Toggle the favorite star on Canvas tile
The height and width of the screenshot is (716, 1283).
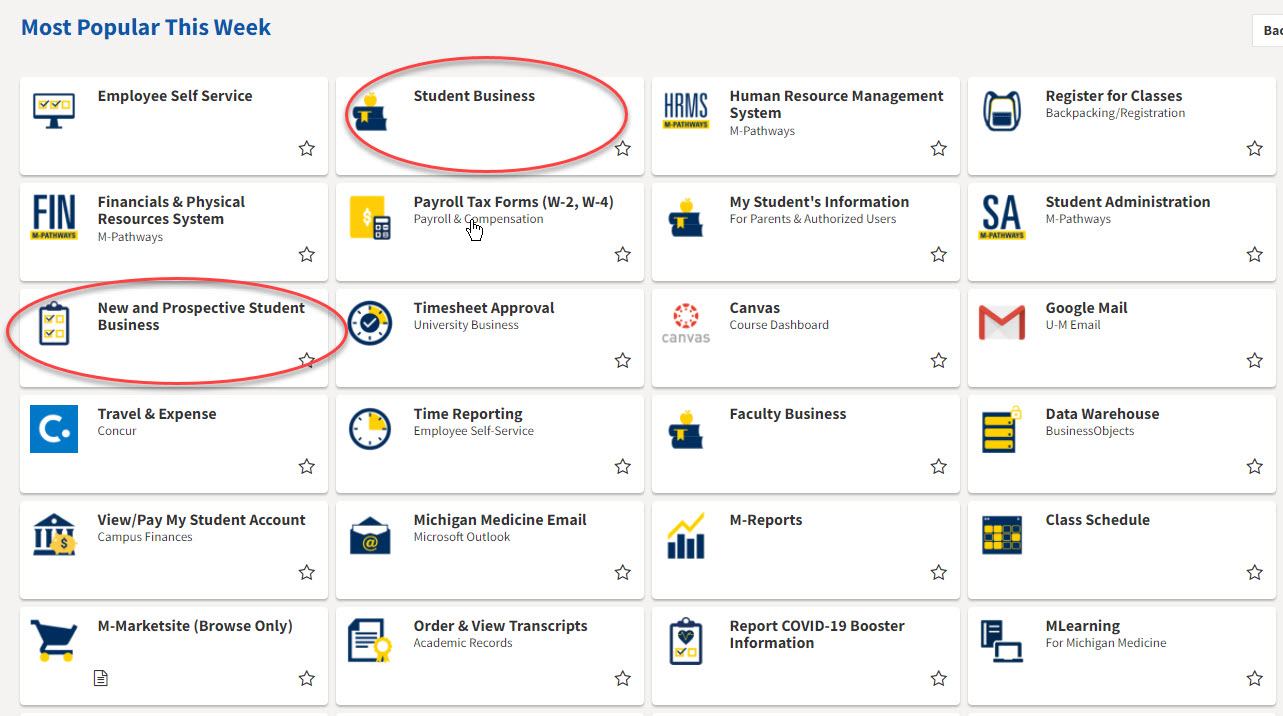(938, 361)
